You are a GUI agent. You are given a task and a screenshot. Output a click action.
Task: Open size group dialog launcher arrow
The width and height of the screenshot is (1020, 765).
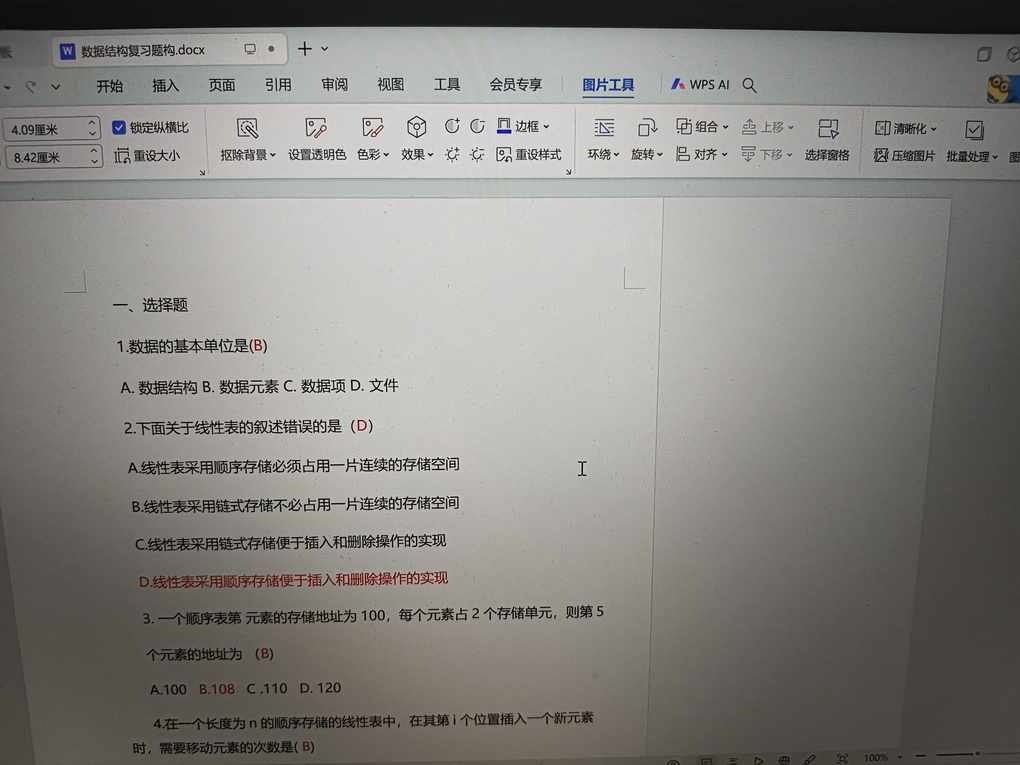point(202,173)
